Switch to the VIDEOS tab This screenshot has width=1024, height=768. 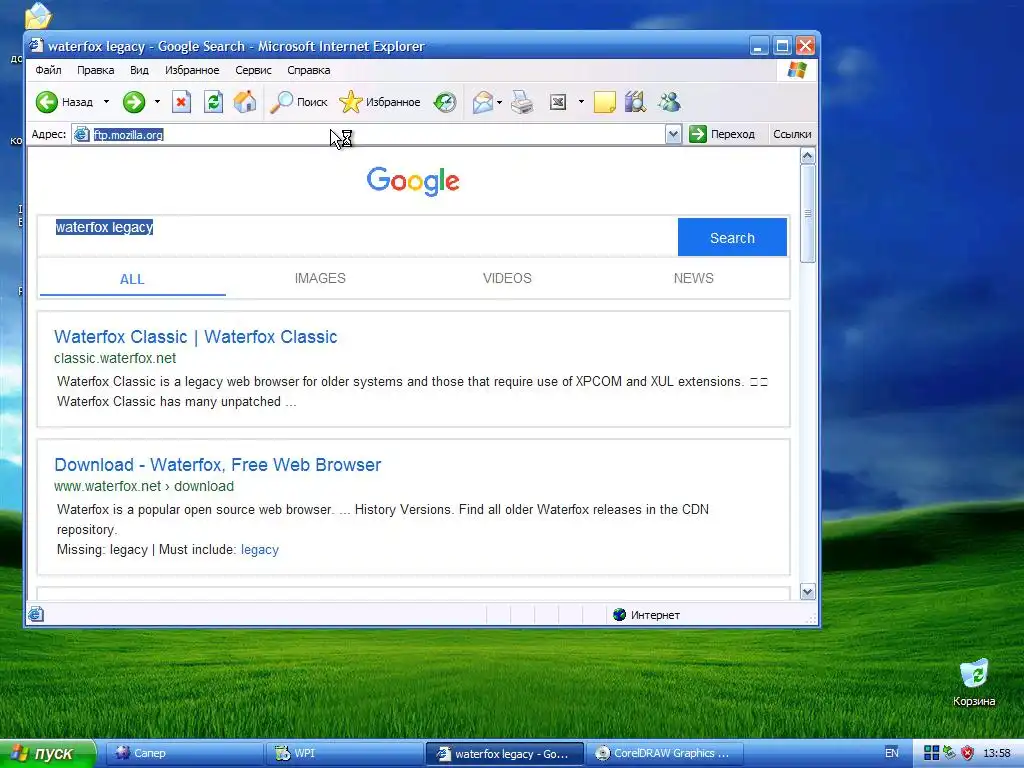click(x=507, y=278)
